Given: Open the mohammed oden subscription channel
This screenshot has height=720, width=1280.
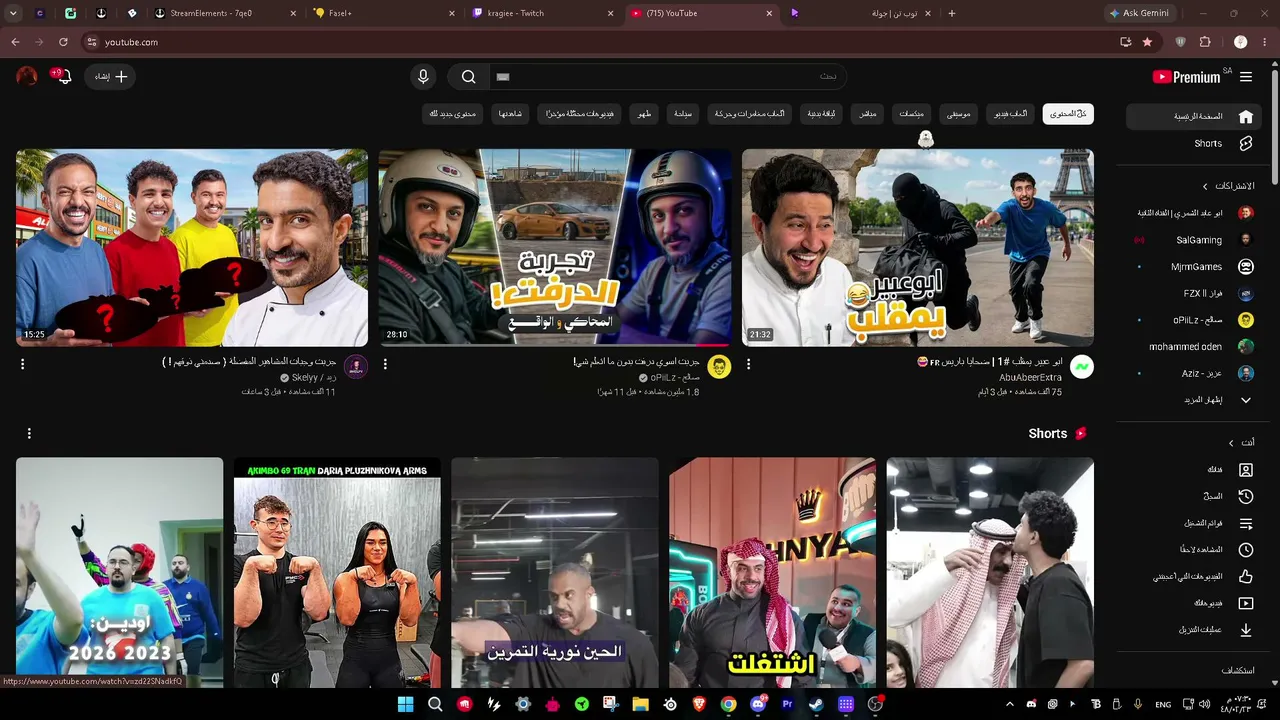Looking at the screenshot, I should (1196, 347).
